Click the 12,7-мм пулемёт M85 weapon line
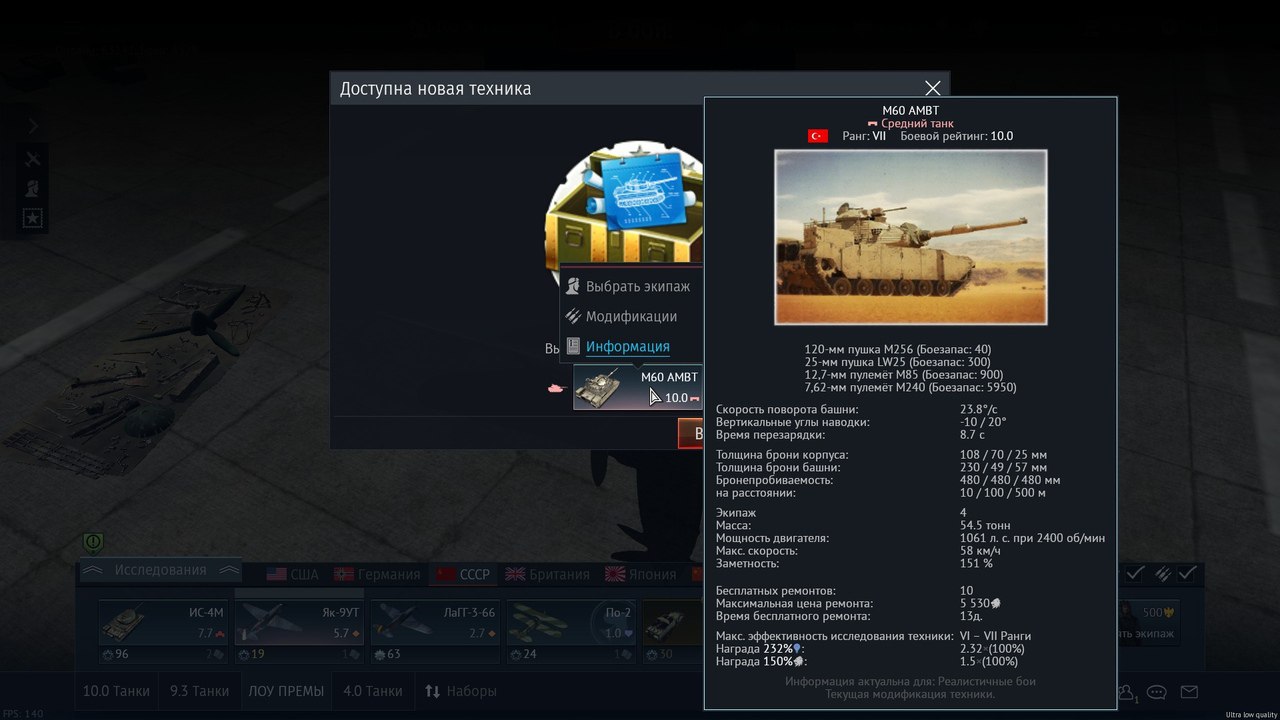Viewport: 1280px width, 720px height. (903, 375)
